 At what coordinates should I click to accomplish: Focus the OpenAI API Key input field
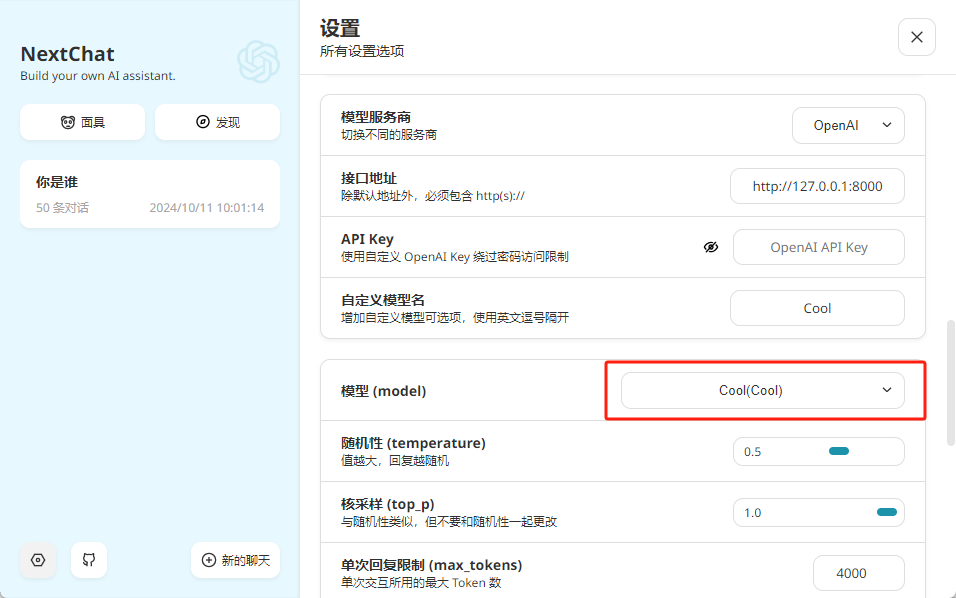[818, 247]
